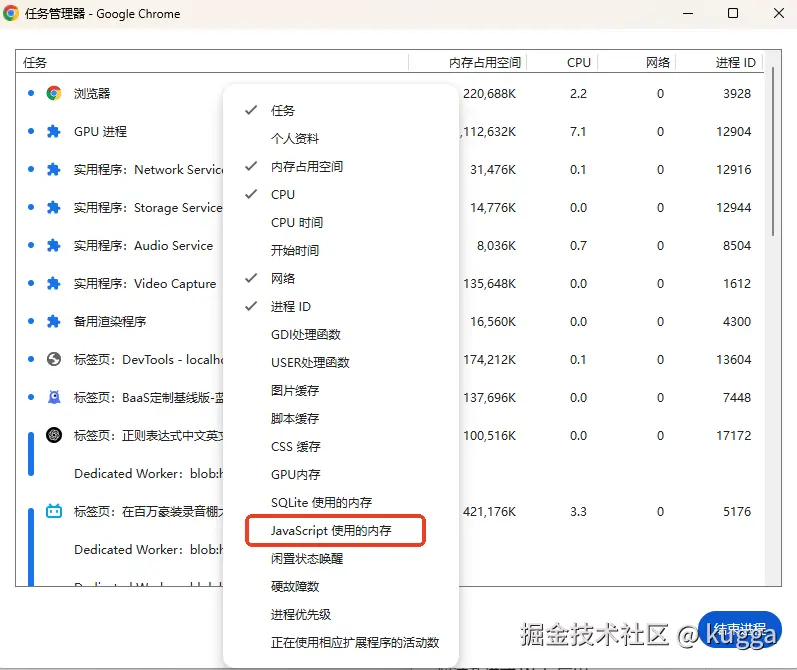The image size is (797, 670).
Task: Select the 备用渲染程序 row
Action: (110, 321)
